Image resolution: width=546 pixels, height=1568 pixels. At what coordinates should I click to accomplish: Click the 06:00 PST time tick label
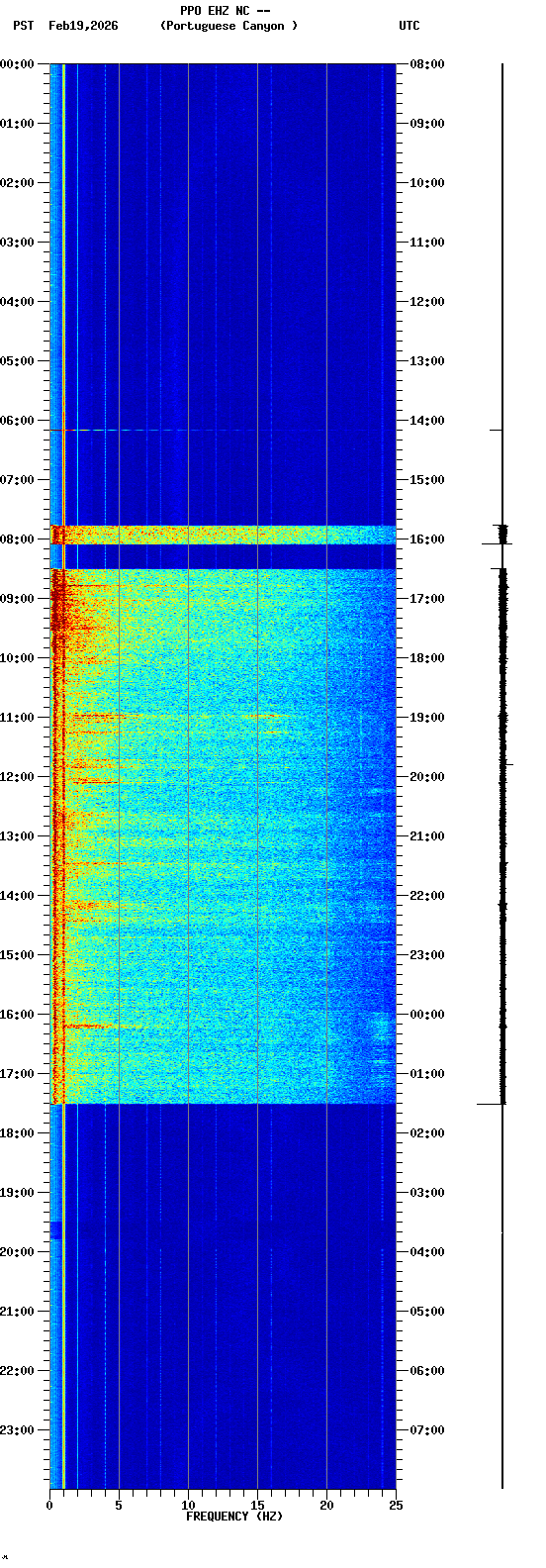pyautogui.click(x=17, y=420)
